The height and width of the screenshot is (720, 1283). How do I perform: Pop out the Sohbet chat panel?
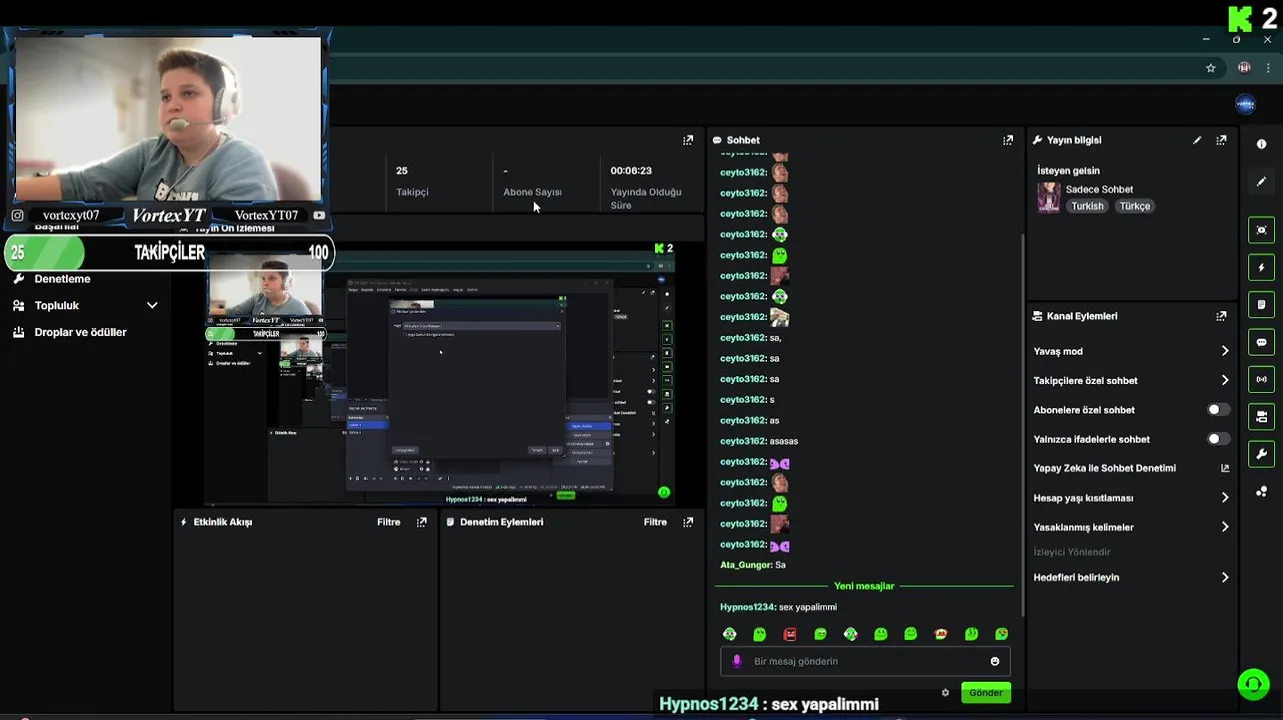1008,140
